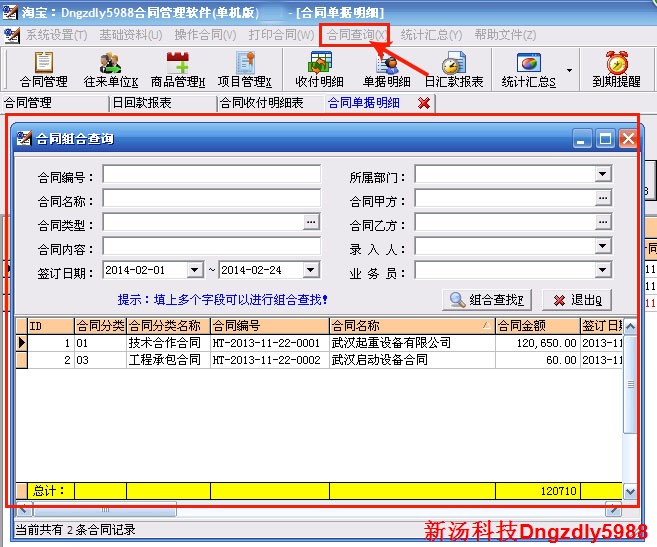Select amount cell 120,650.00

click(x=538, y=343)
